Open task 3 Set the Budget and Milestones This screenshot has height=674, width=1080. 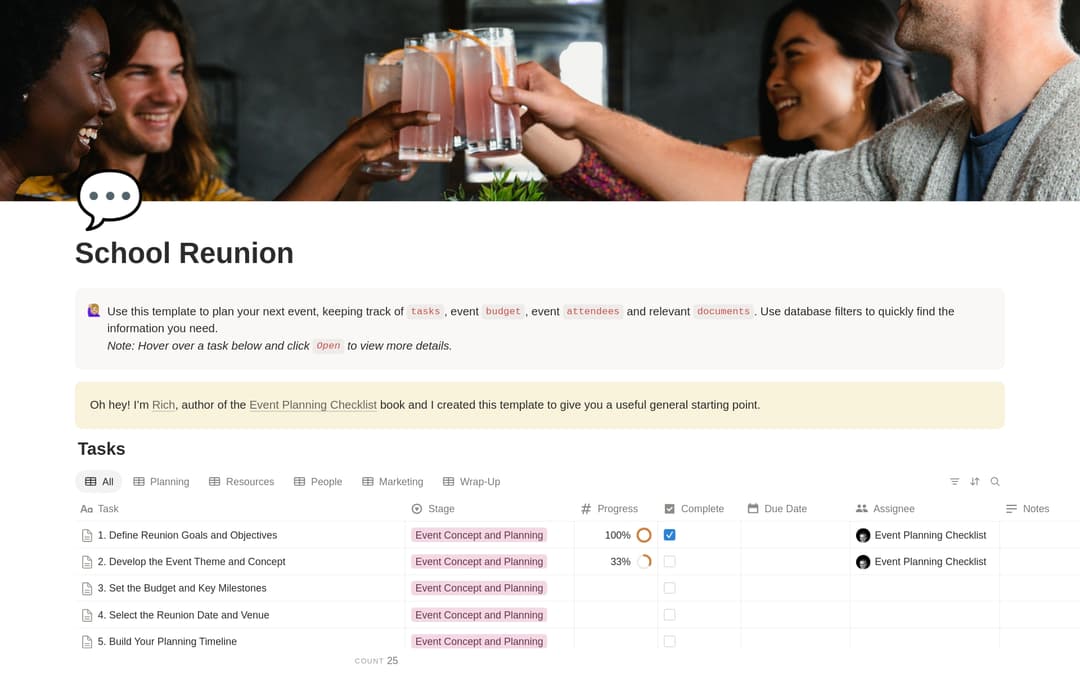(182, 588)
